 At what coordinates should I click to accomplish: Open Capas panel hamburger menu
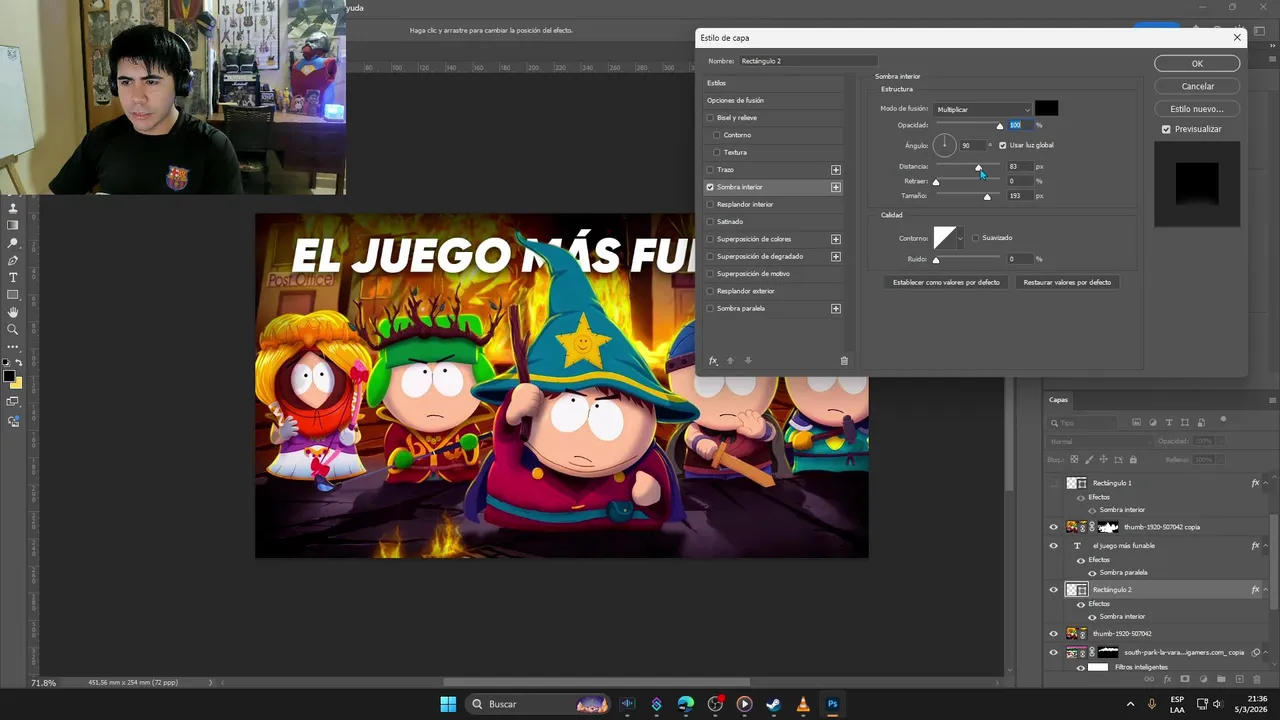coord(1272,400)
